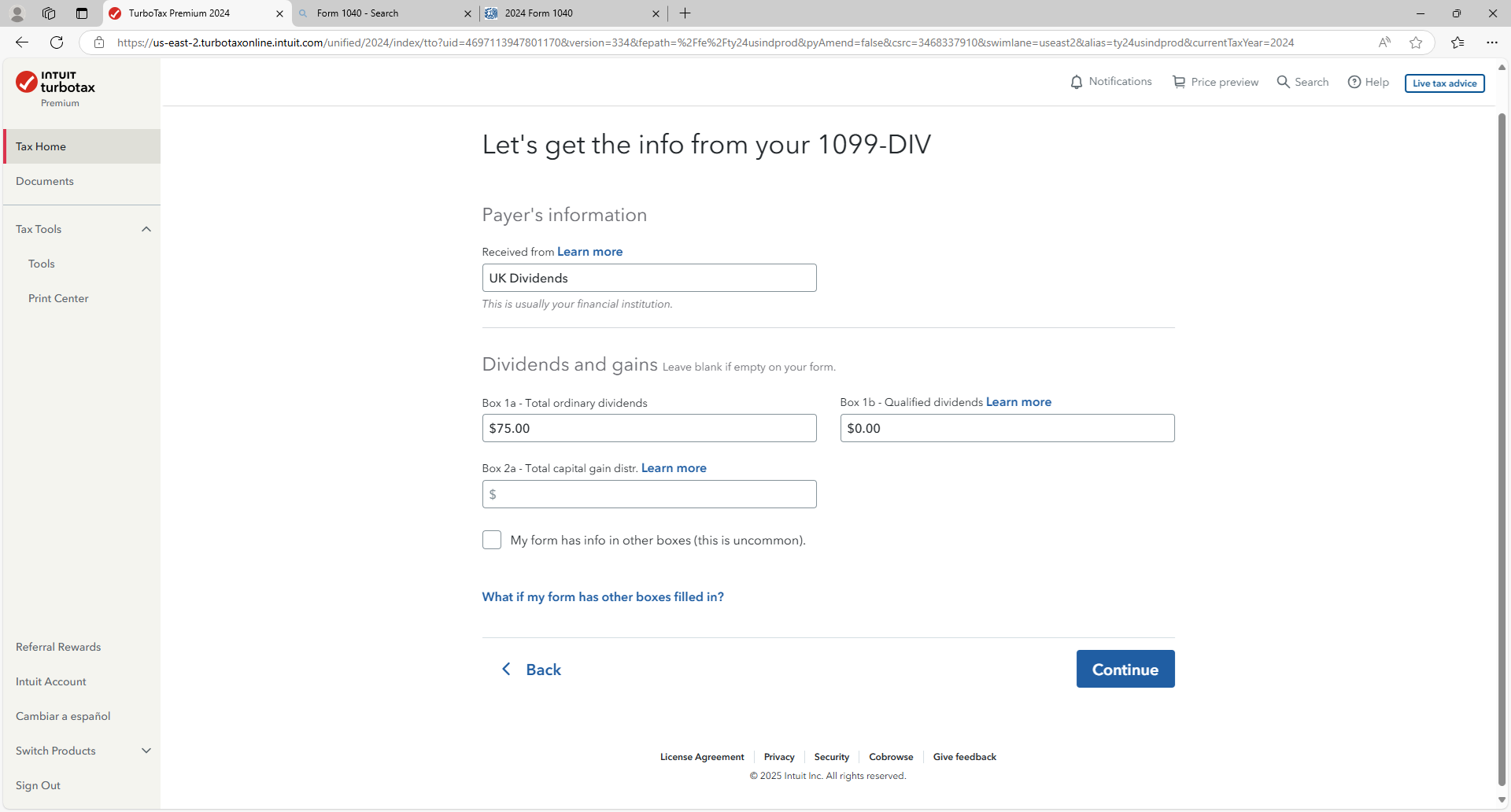Click the browser refresh icon
This screenshot has height=812, width=1511.
(57, 42)
